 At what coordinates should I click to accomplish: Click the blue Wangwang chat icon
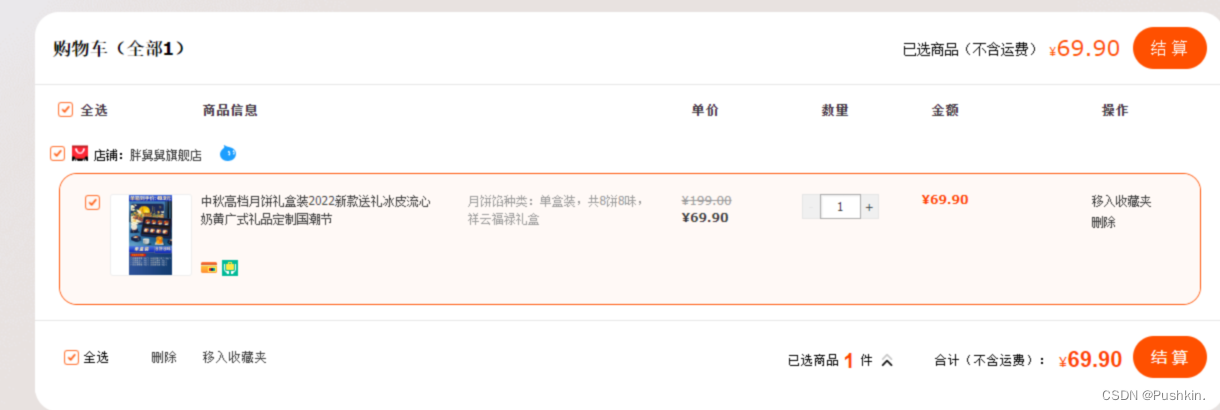click(x=228, y=154)
